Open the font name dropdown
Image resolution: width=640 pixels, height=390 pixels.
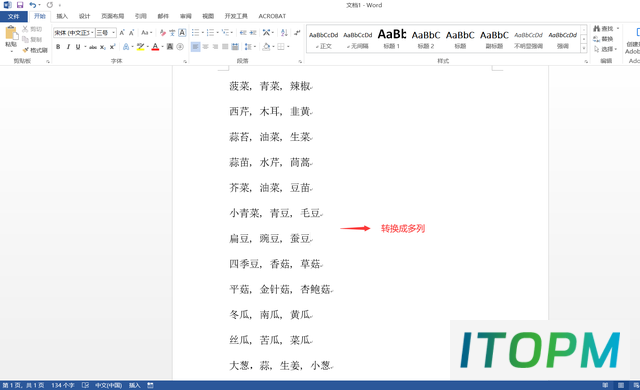[92, 33]
